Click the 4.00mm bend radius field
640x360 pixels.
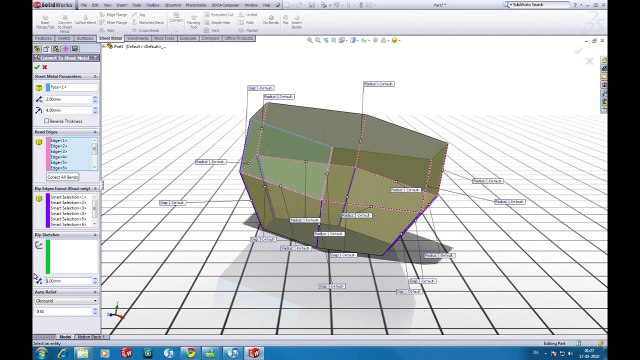(68, 110)
